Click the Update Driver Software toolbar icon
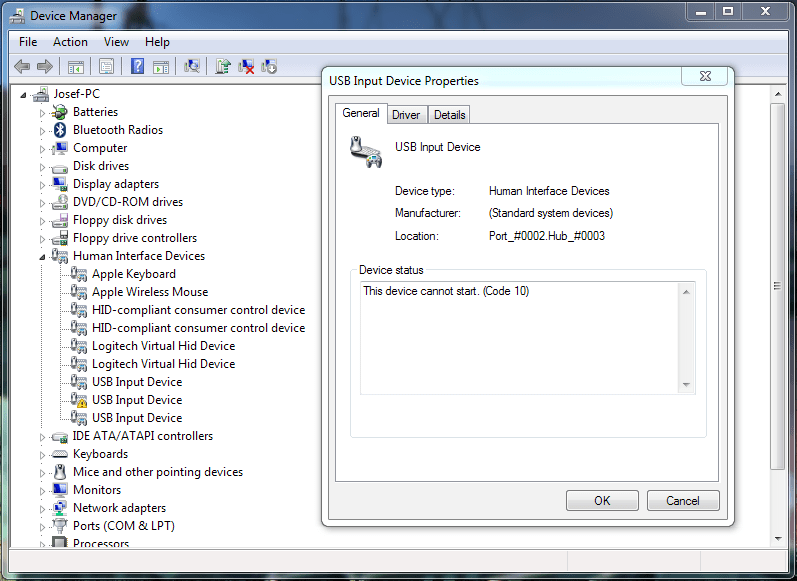797x581 pixels. (223, 66)
